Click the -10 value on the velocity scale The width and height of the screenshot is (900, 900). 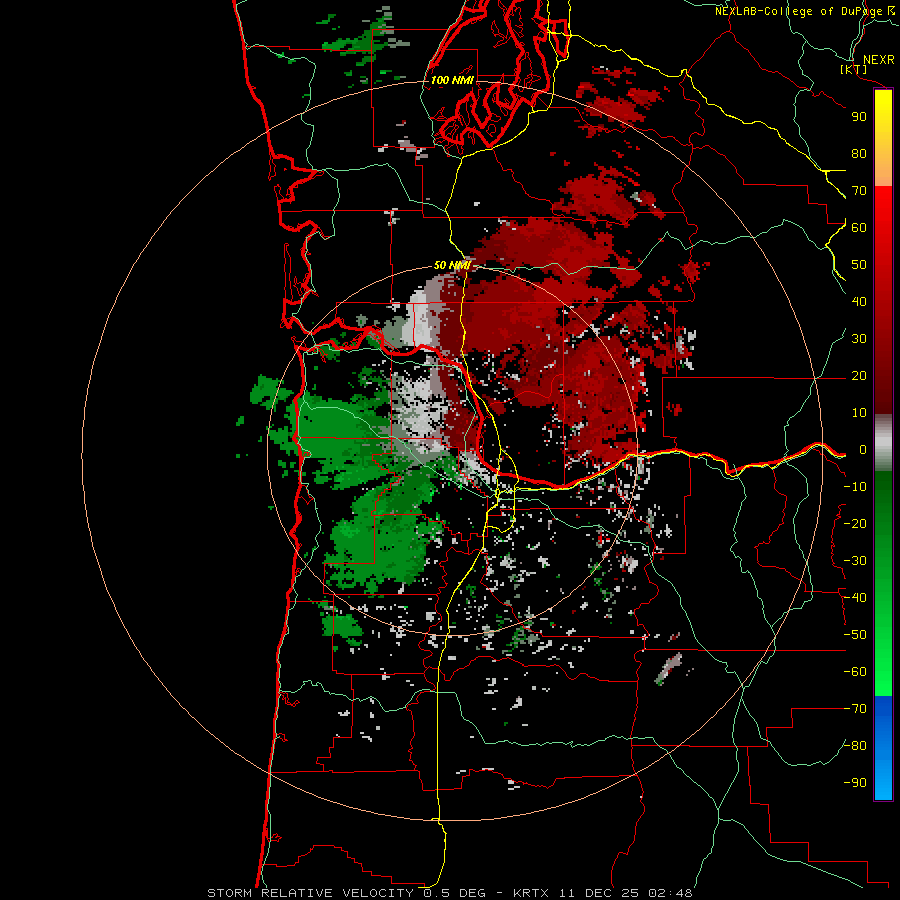click(x=855, y=487)
